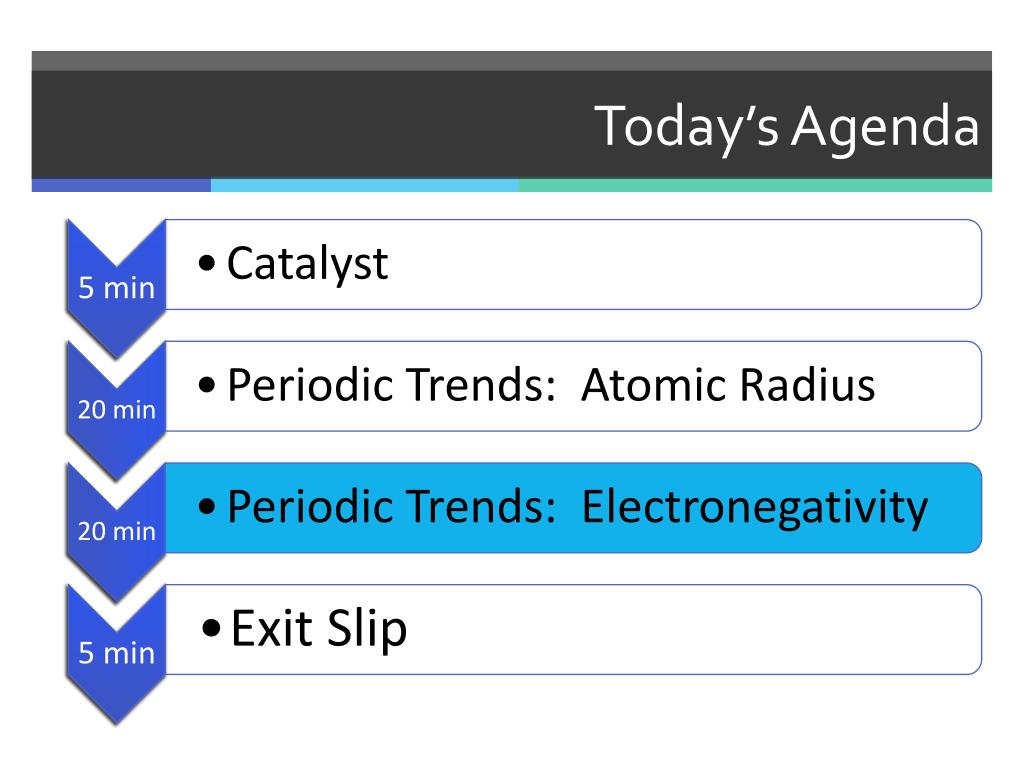Click the 20 min chevron beside Electronegativity
This screenshot has width=1024, height=768.
point(116,532)
